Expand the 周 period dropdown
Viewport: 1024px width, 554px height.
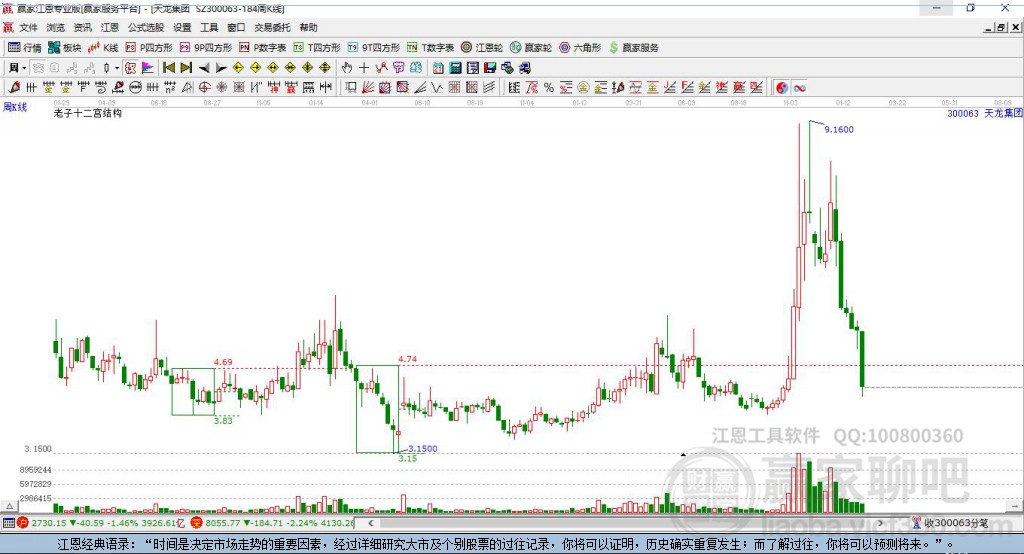(24, 68)
